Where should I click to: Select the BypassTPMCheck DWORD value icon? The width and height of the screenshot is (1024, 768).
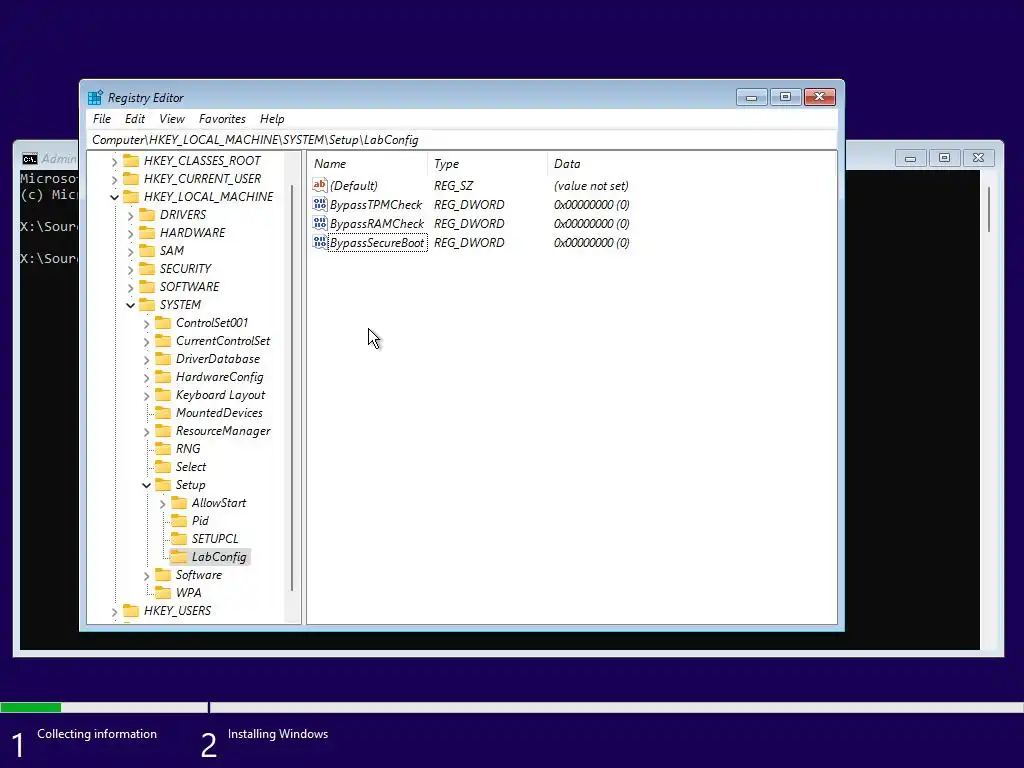click(319, 204)
